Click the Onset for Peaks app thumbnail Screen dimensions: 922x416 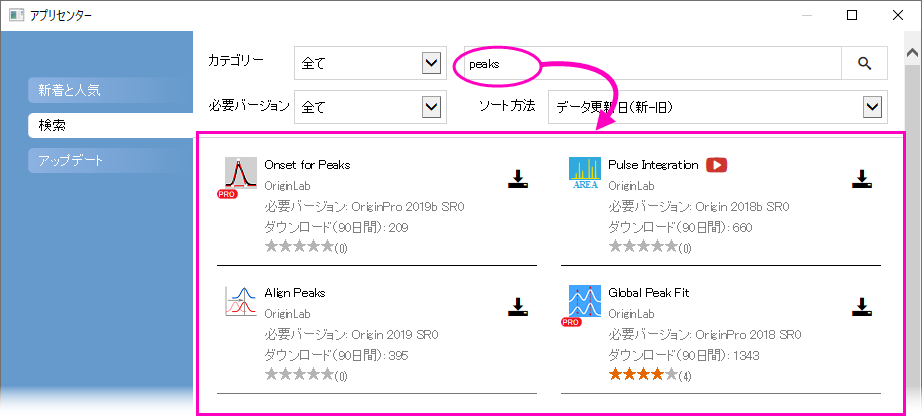[241, 173]
